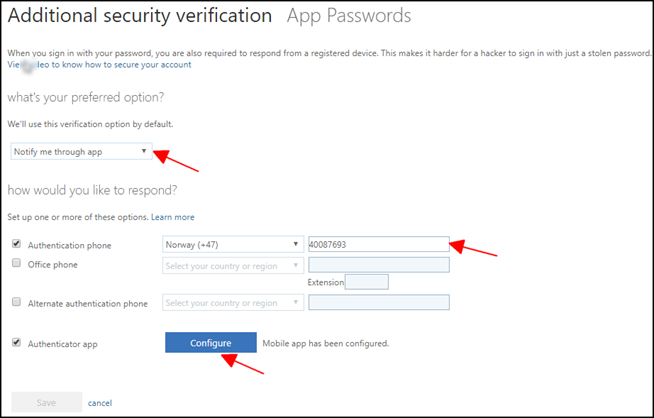This screenshot has width=654, height=418.
Task: Click the cancel link
Action: click(100, 403)
